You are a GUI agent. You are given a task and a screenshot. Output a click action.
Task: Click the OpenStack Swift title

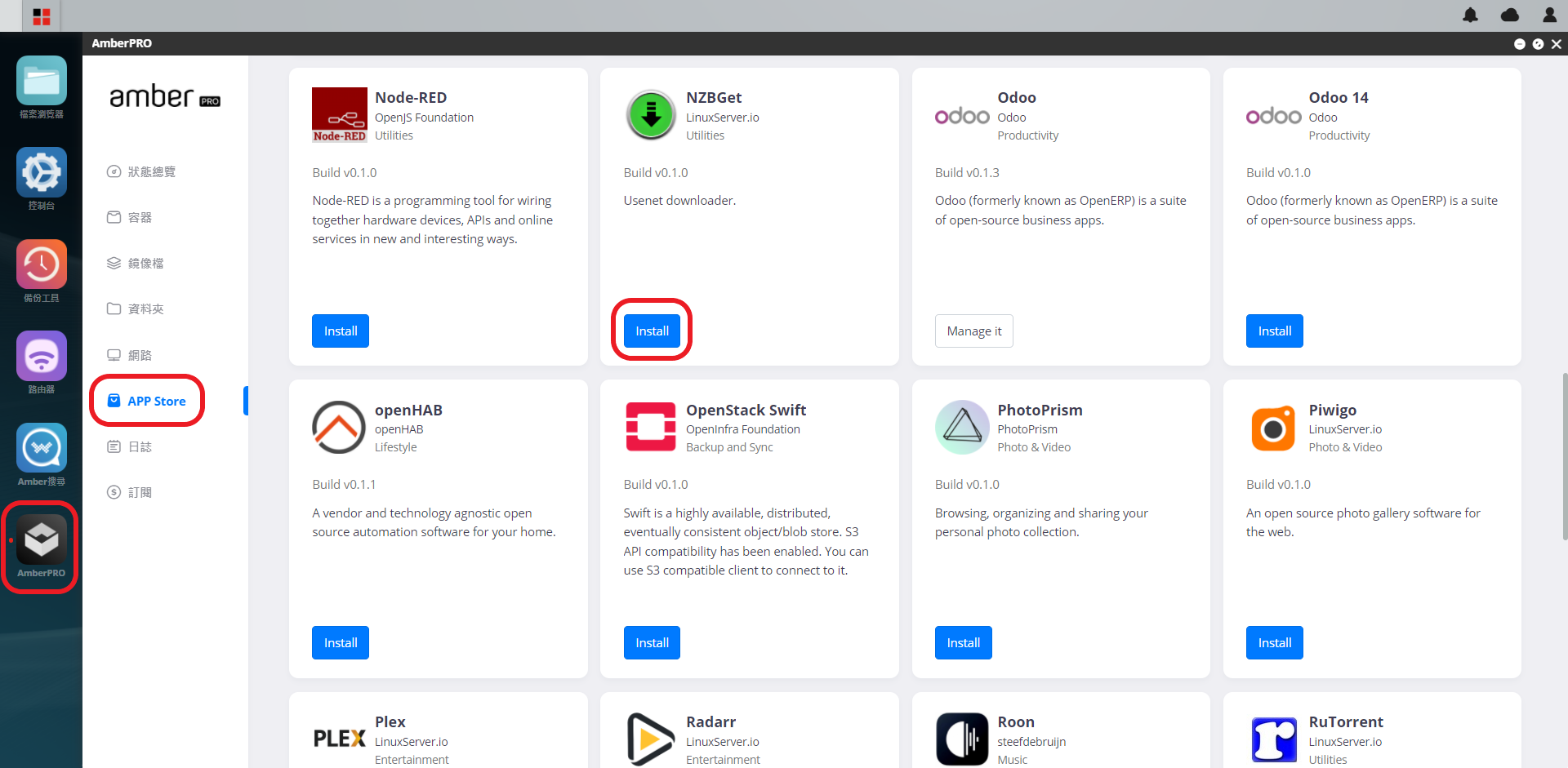[x=746, y=410]
